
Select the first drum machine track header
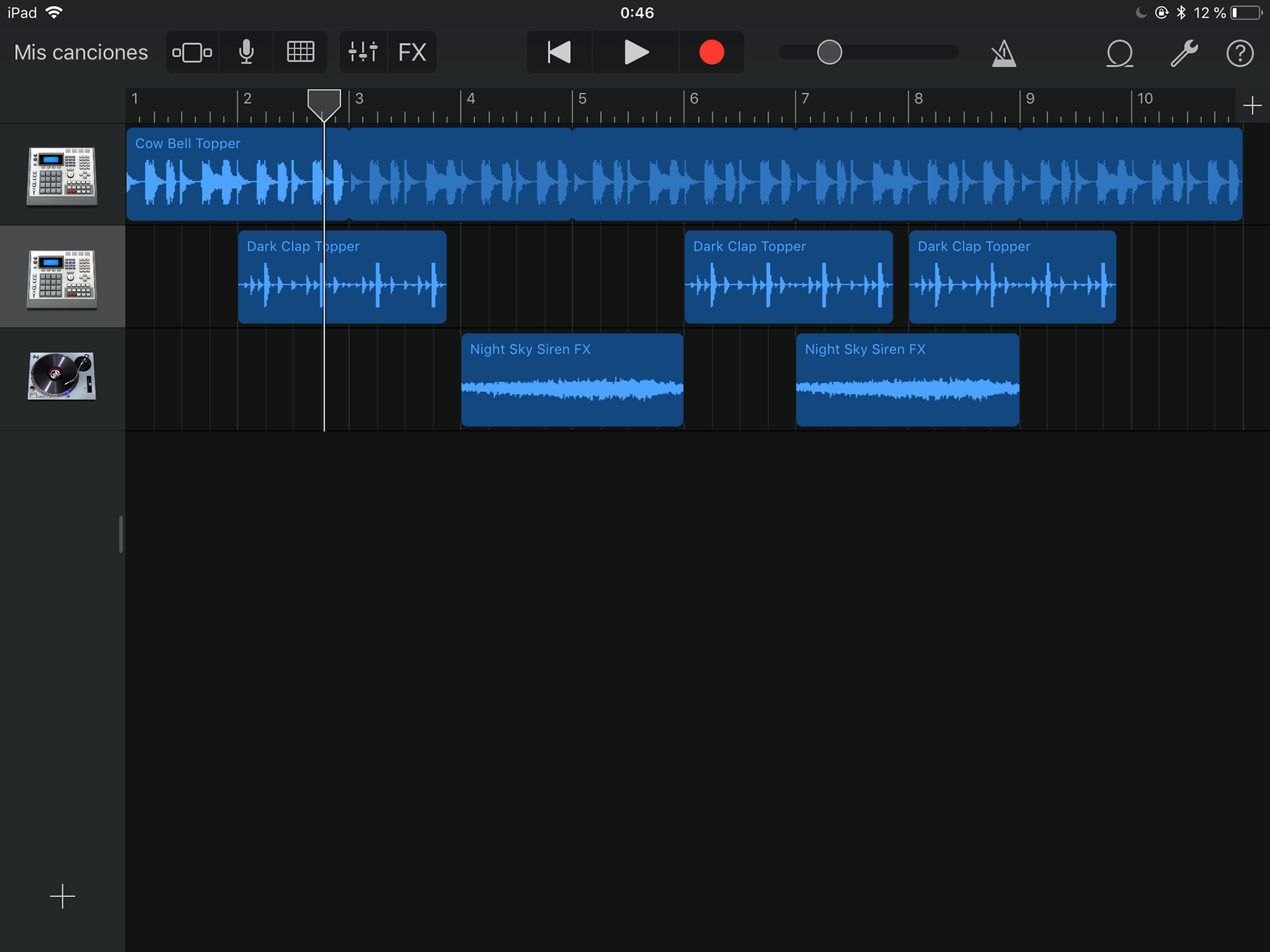click(62, 174)
